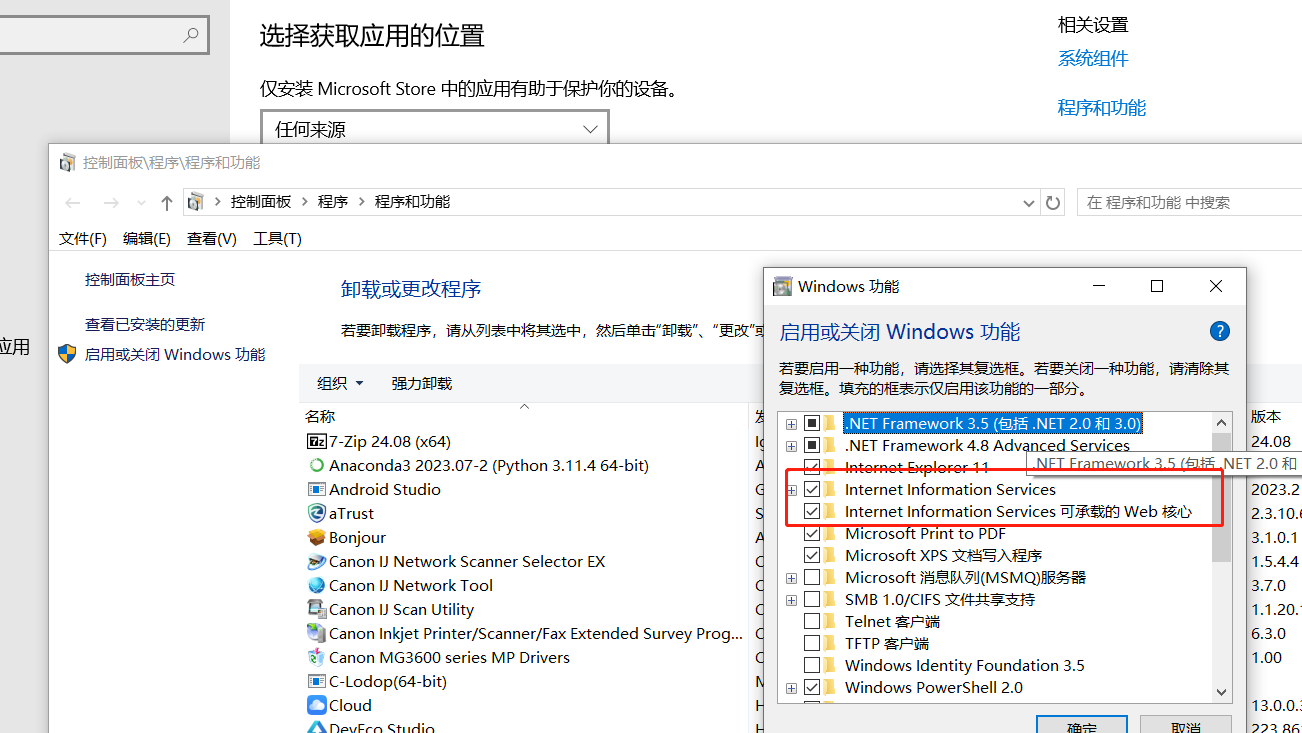Click the search magnifier icon in Settings

click(190, 35)
